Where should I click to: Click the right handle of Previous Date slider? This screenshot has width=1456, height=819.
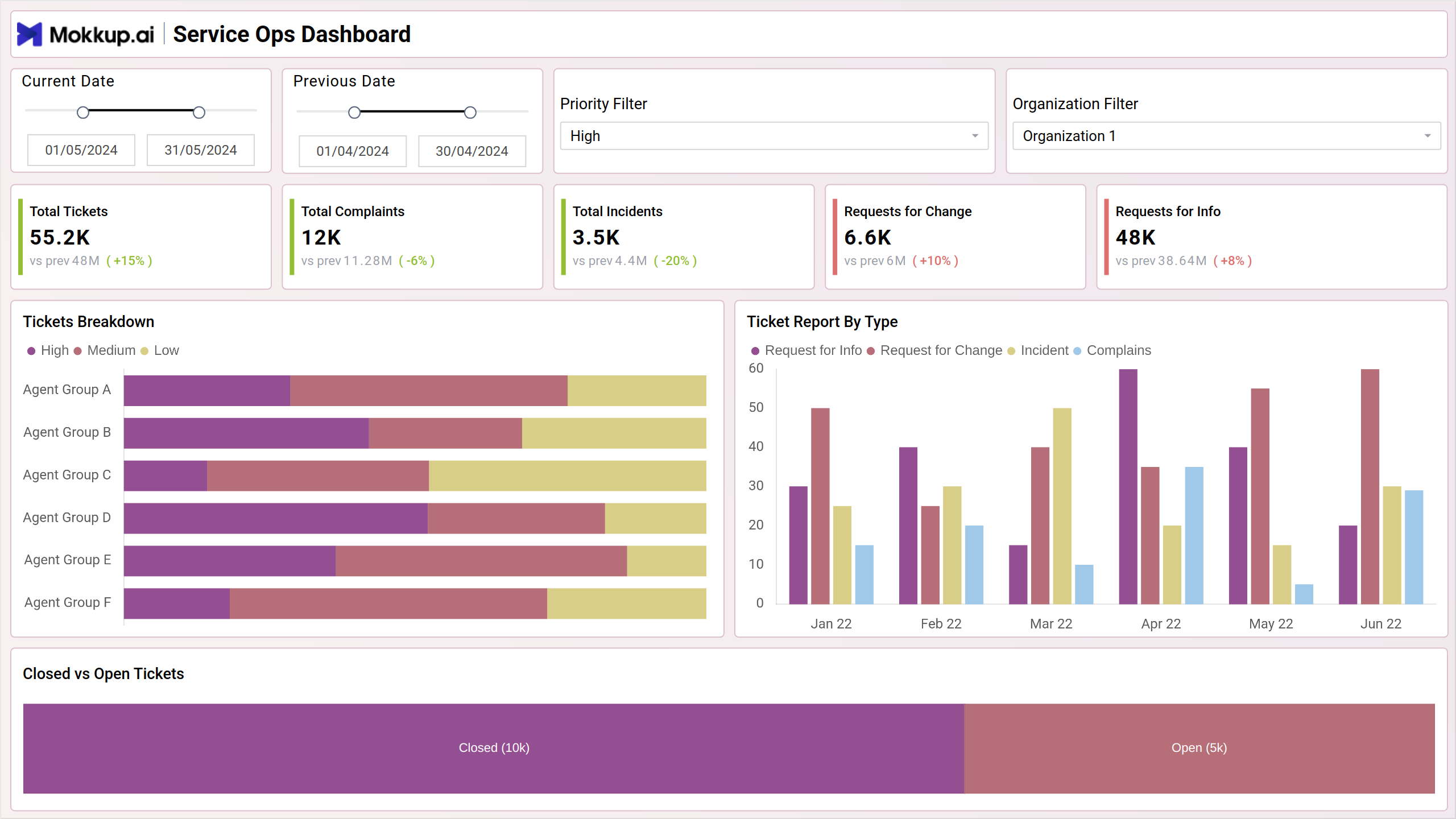(x=470, y=113)
